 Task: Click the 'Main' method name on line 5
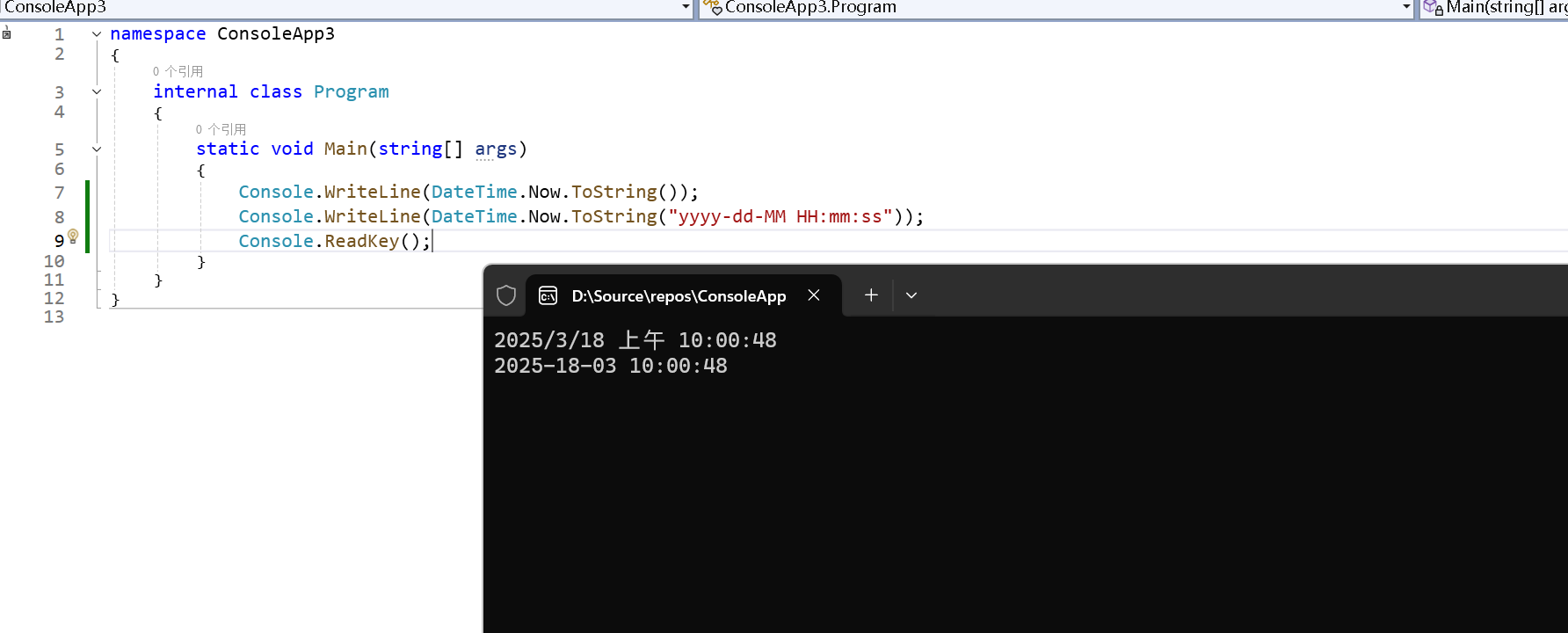pos(345,149)
